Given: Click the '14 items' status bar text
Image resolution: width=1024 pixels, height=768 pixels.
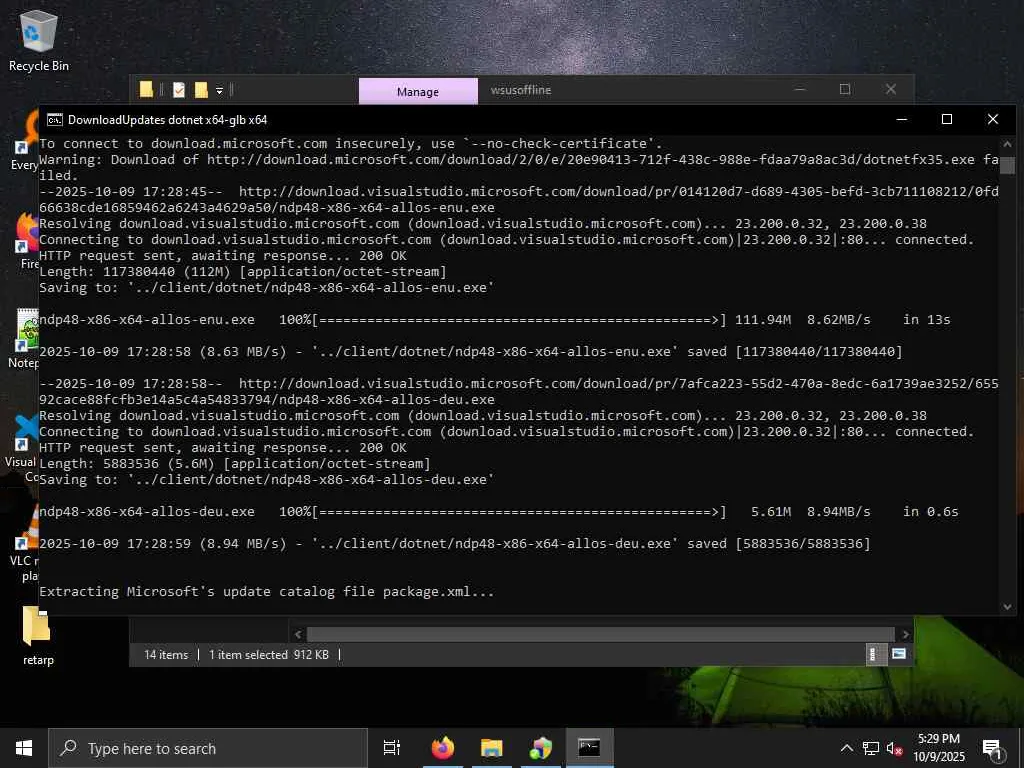Looking at the screenshot, I should click(166, 654).
